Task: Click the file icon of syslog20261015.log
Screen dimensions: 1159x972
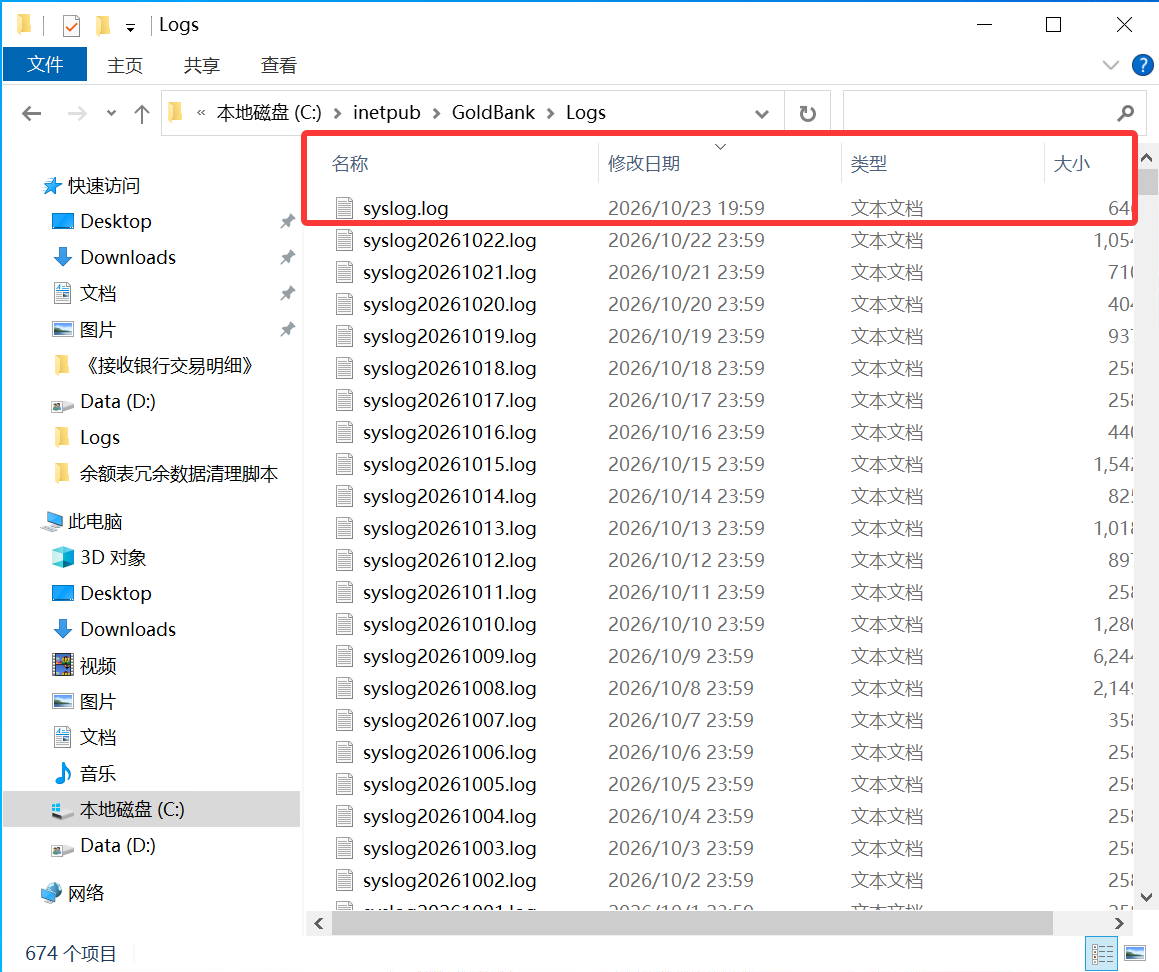Action: point(344,464)
